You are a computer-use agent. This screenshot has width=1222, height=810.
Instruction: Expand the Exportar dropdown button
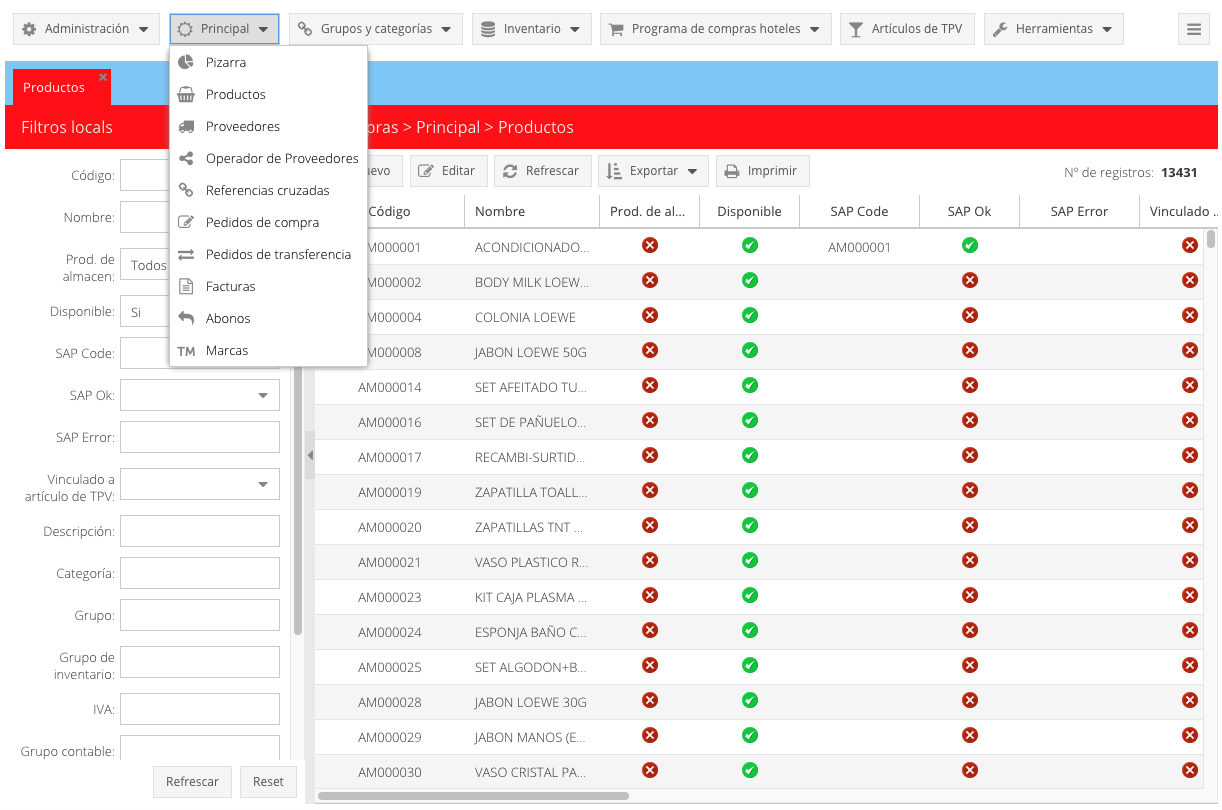654,171
